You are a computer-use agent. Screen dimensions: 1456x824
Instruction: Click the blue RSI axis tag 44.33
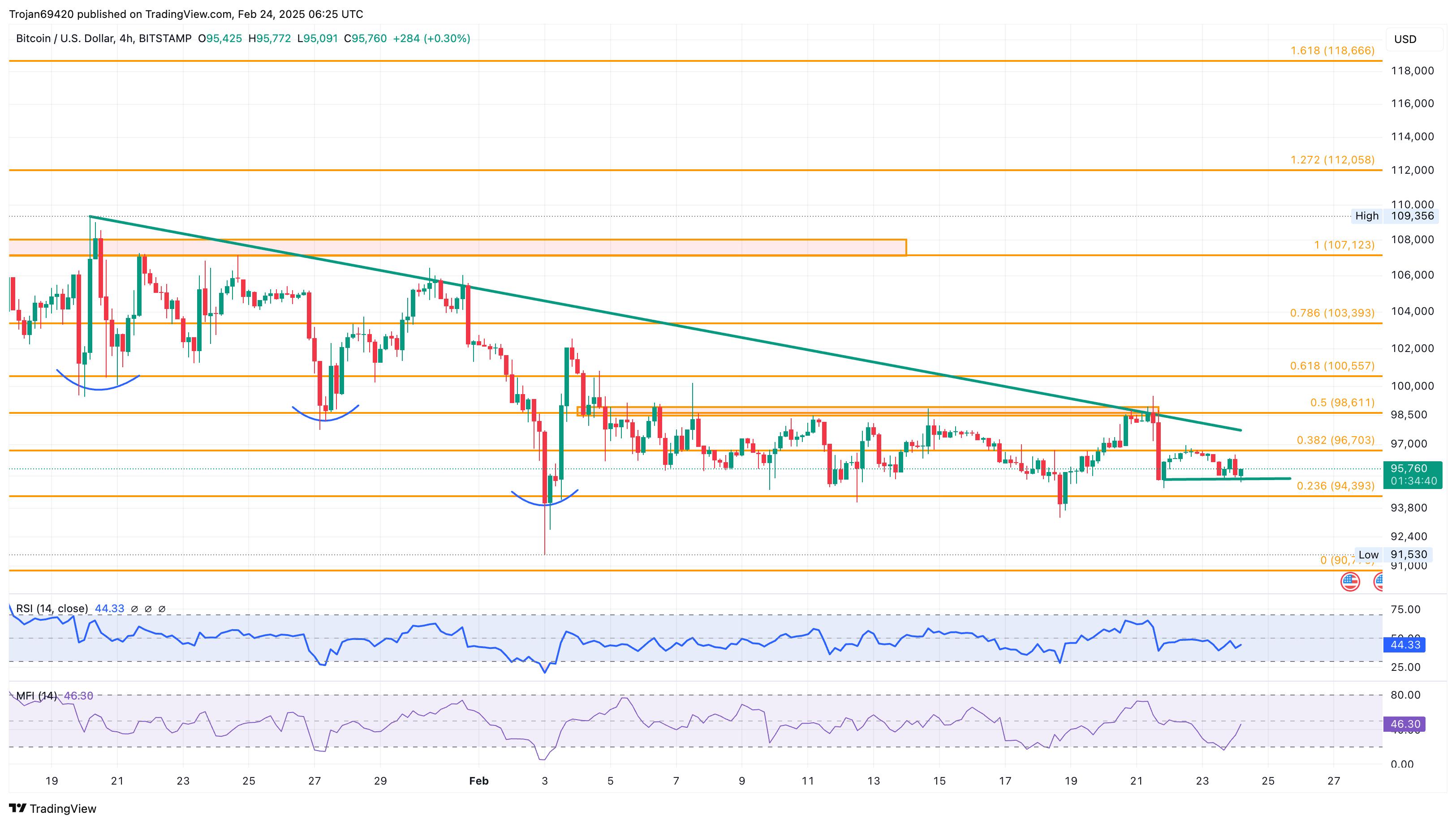(x=1404, y=644)
